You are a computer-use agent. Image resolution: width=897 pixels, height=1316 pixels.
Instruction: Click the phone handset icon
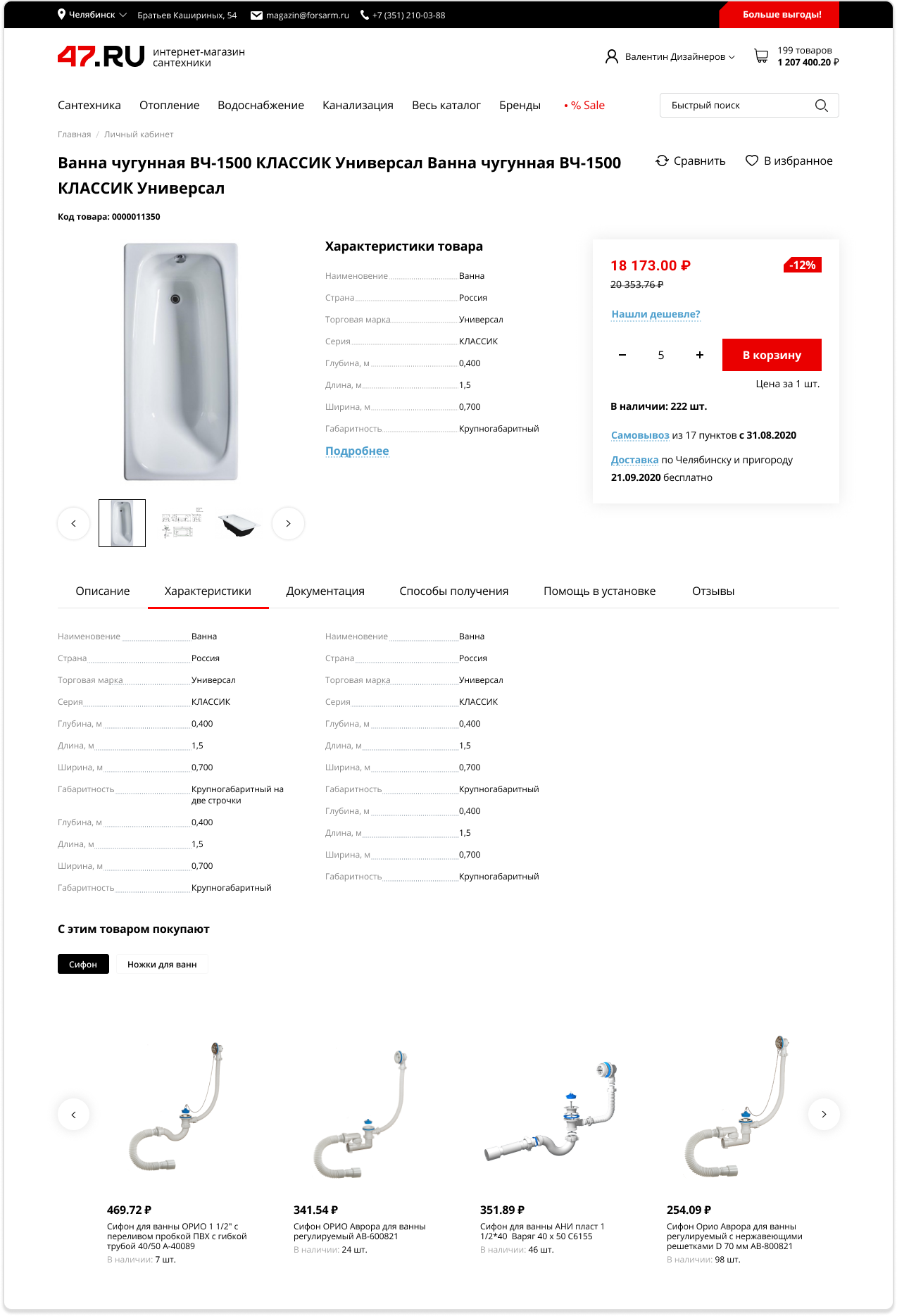coord(365,15)
